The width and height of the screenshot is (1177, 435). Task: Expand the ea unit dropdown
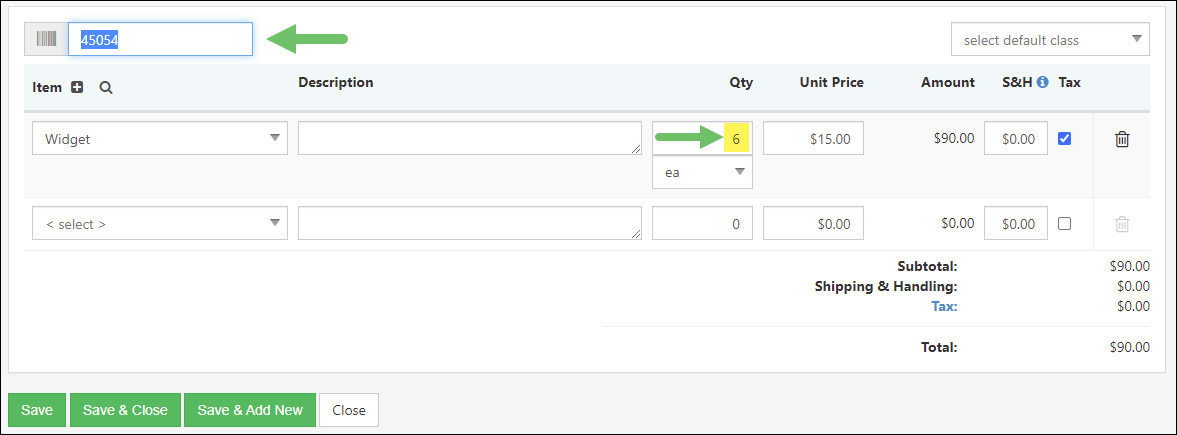pos(702,172)
